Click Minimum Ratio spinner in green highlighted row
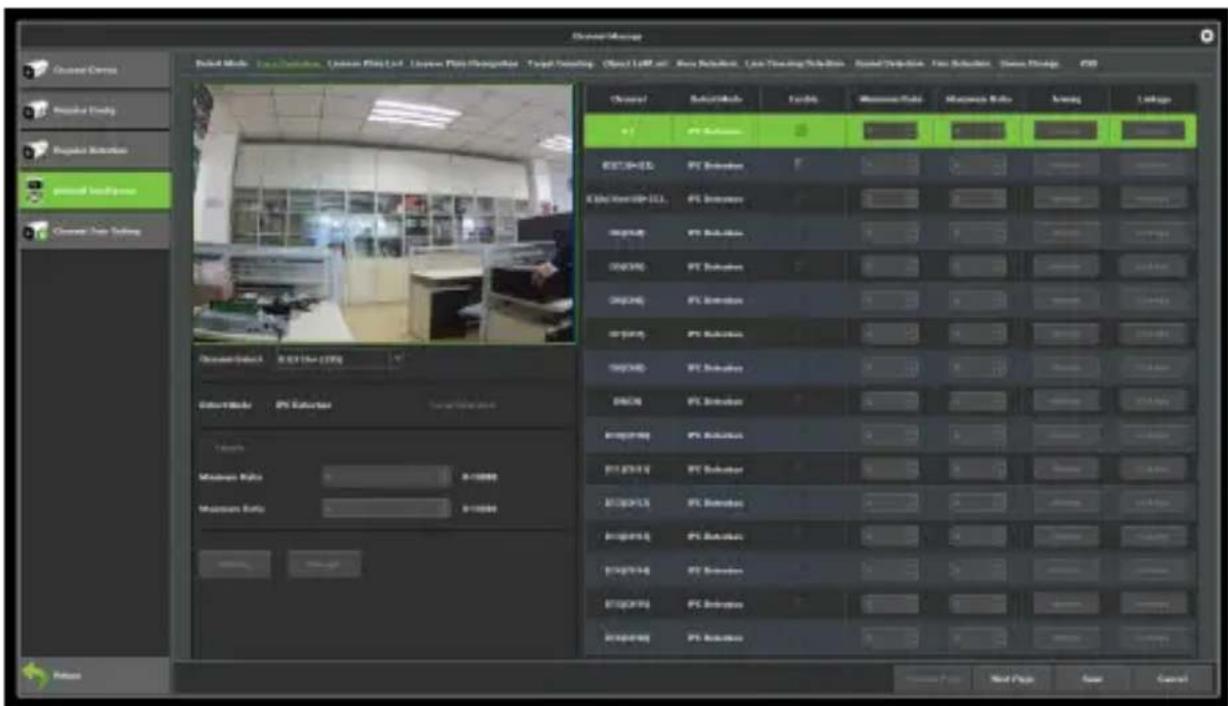The width and height of the screenshot is (1228, 706). [x=890, y=131]
